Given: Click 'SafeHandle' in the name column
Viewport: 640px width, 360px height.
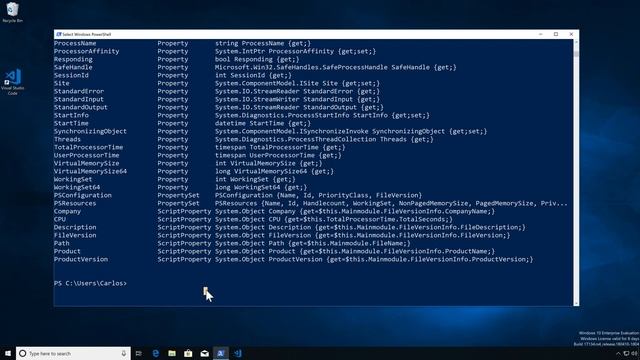Looking at the screenshot, I should (x=73, y=67).
